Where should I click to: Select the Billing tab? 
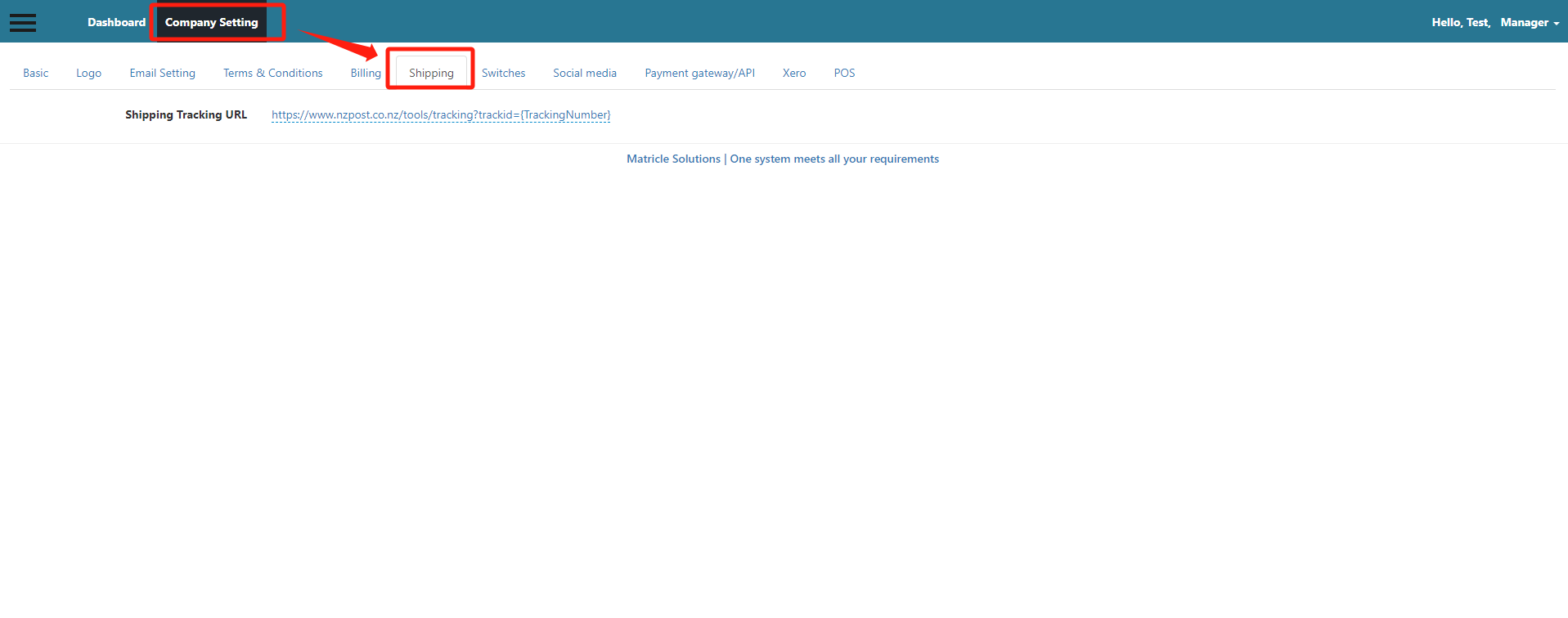tap(366, 73)
